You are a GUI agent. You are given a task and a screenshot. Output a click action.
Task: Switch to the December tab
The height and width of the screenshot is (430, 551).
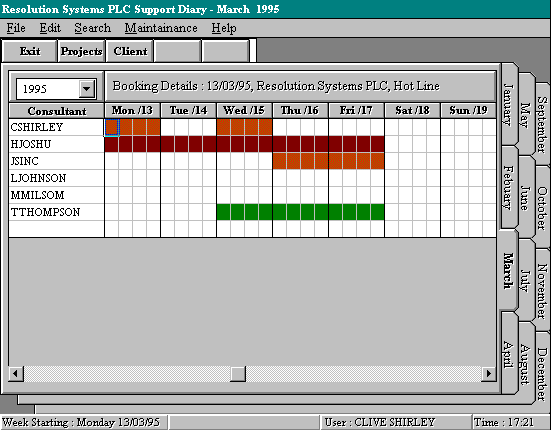click(543, 373)
